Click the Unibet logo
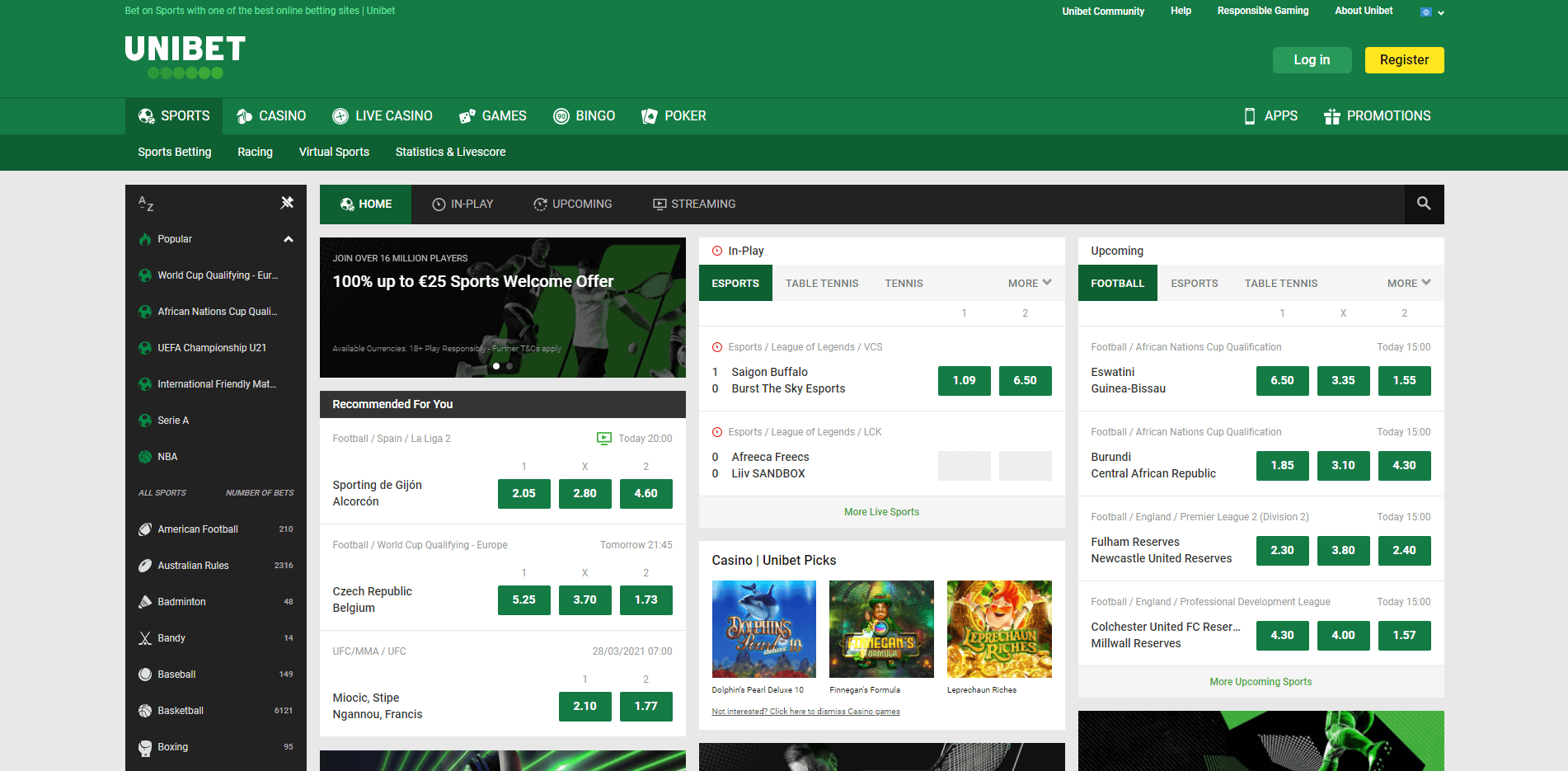This screenshot has height=771, width=1568. (x=184, y=51)
